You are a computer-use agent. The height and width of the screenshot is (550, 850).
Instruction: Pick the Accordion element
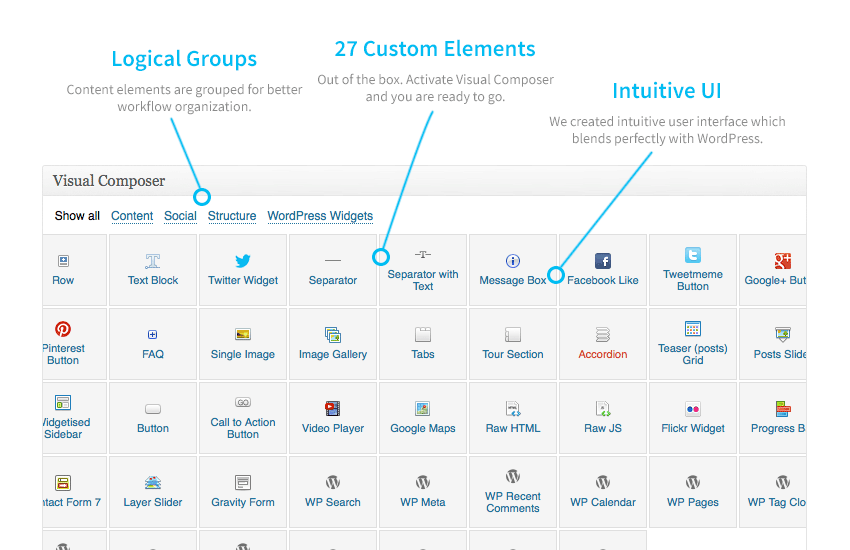(x=603, y=344)
